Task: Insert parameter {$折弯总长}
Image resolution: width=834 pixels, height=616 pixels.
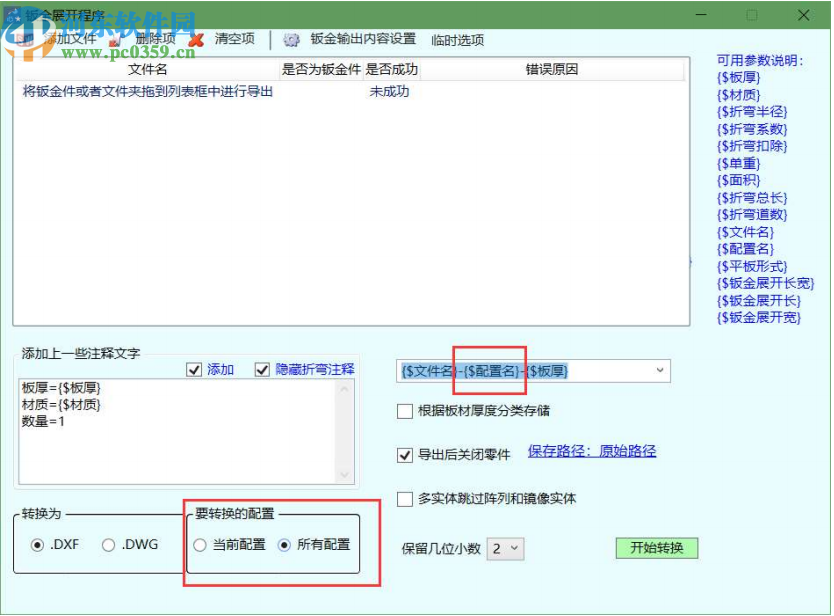Action: pyautogui.click(x=752, y=198)
